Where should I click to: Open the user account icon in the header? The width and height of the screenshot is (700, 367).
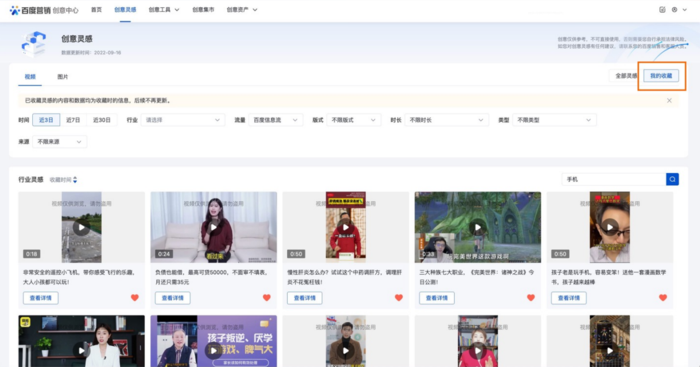coord(675,10)
